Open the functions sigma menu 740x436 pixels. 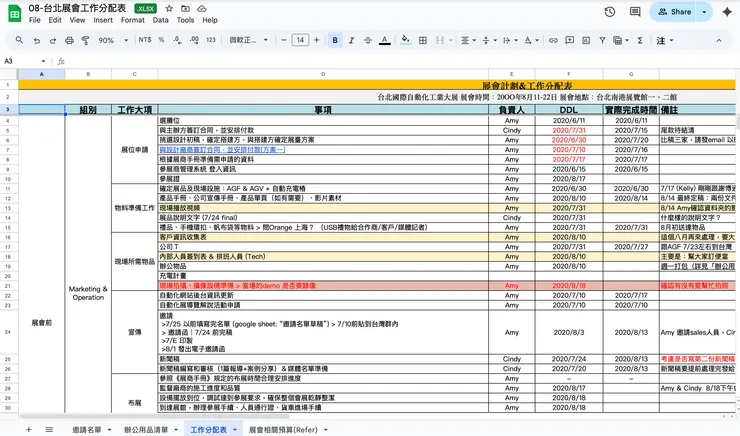click(x=640, y=41)
